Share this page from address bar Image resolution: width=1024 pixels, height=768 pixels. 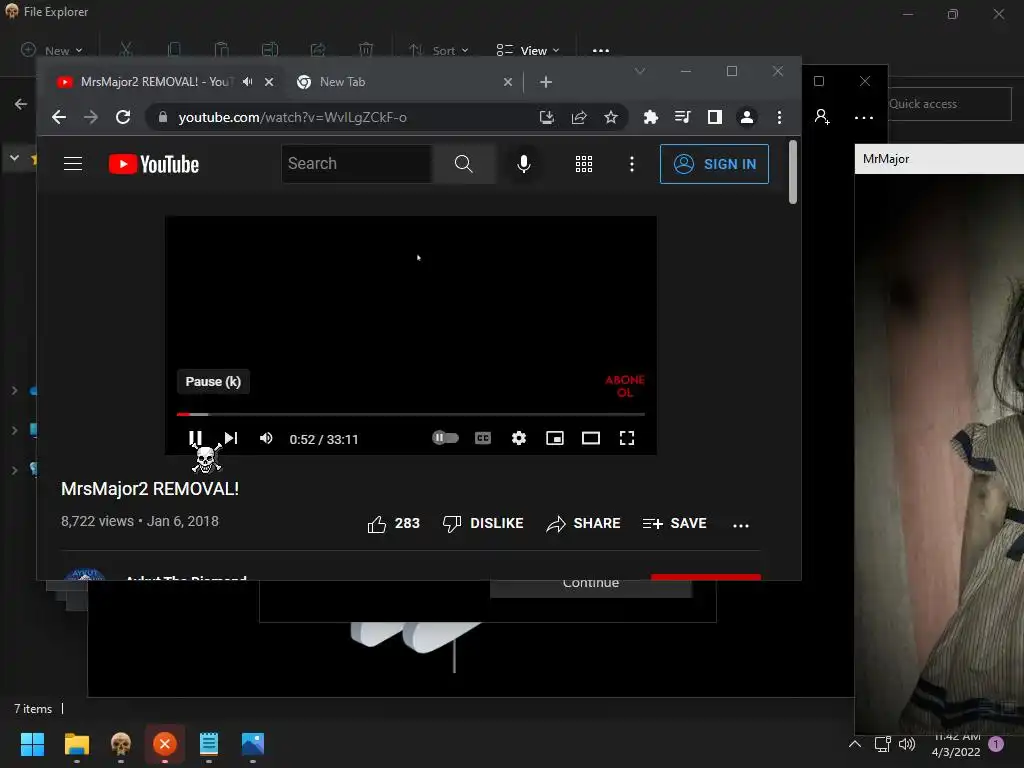coord(579,117)
